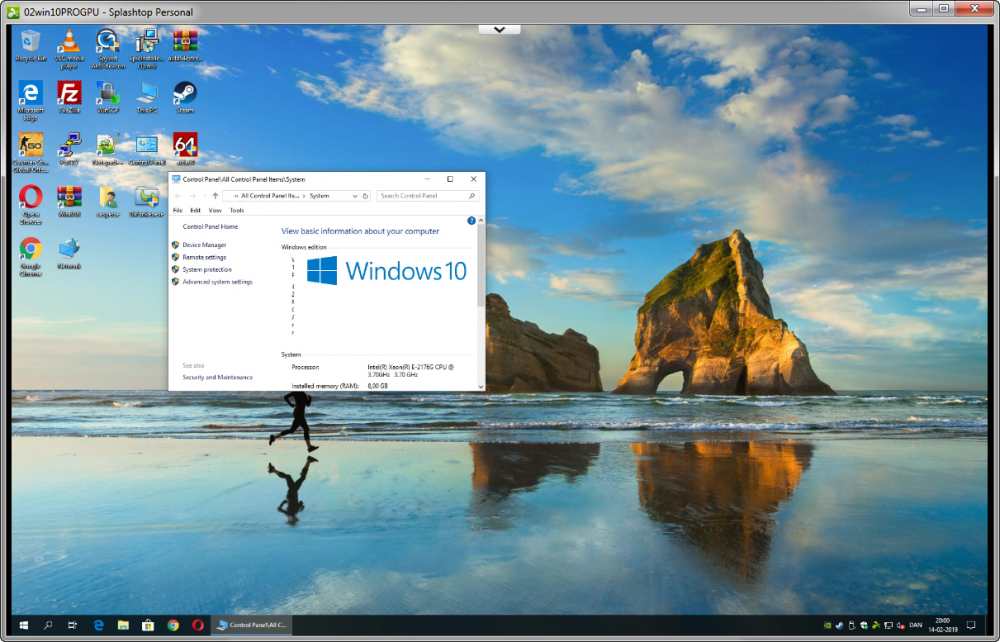Open Control Panel Home link
Image resolution: width=1000 pixels, height=642 pixels.
click(210, 226)
